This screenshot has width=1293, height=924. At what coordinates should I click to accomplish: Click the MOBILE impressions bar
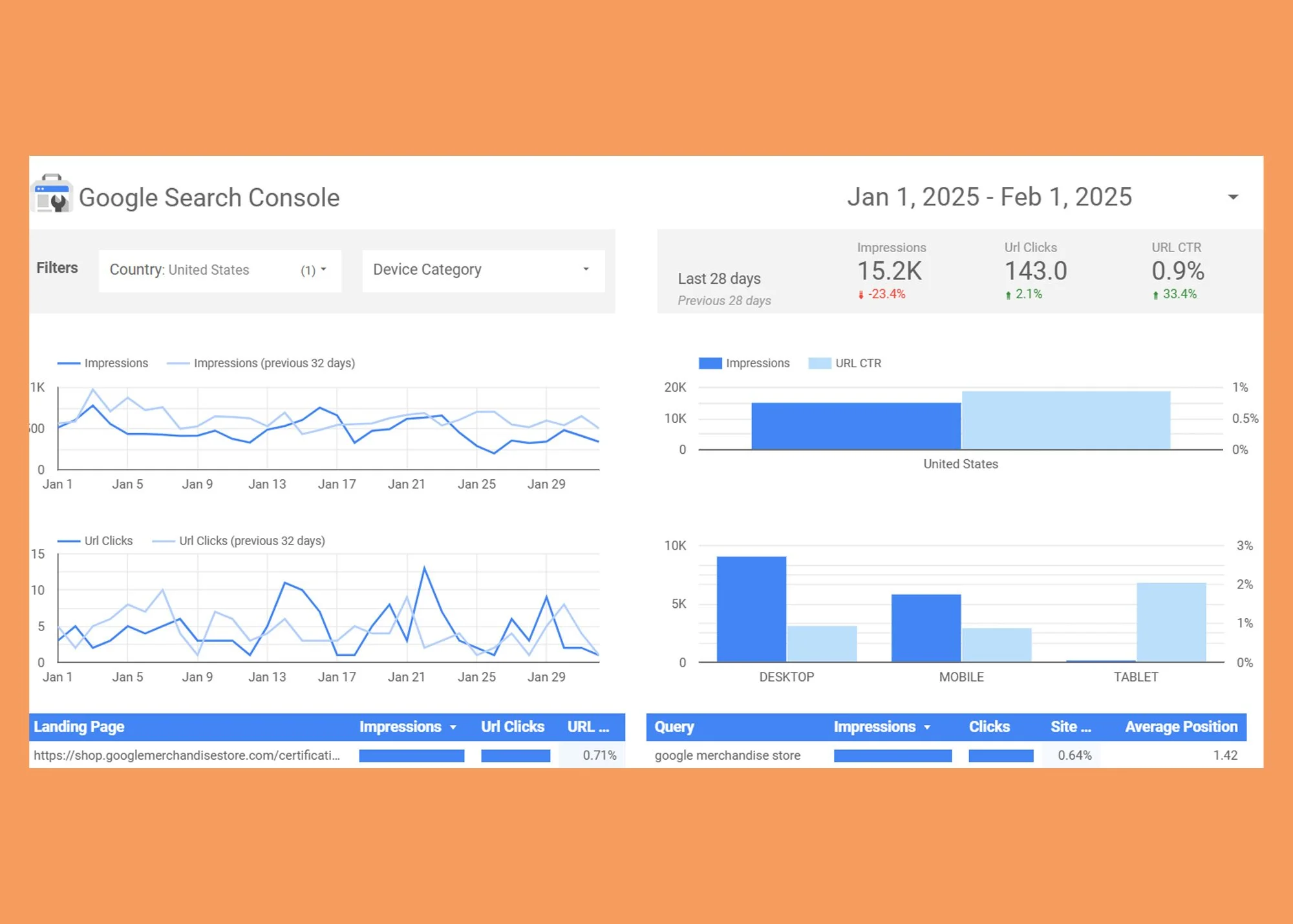(x=926, y=628)
